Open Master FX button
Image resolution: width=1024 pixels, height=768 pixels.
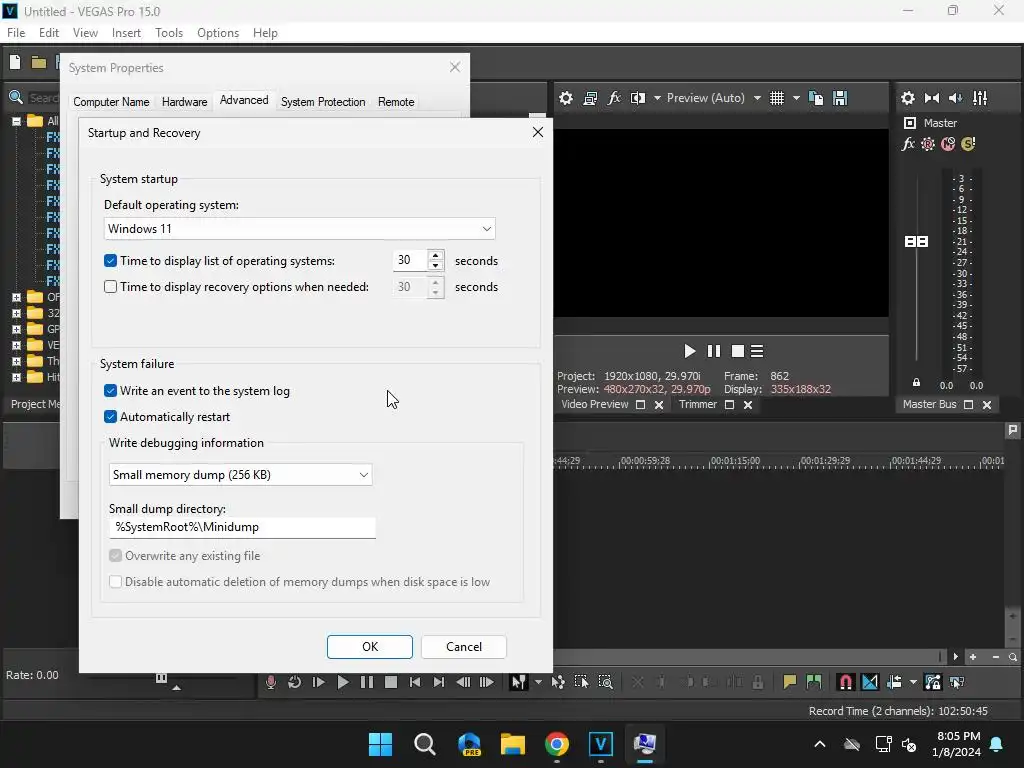pos(908,144)
